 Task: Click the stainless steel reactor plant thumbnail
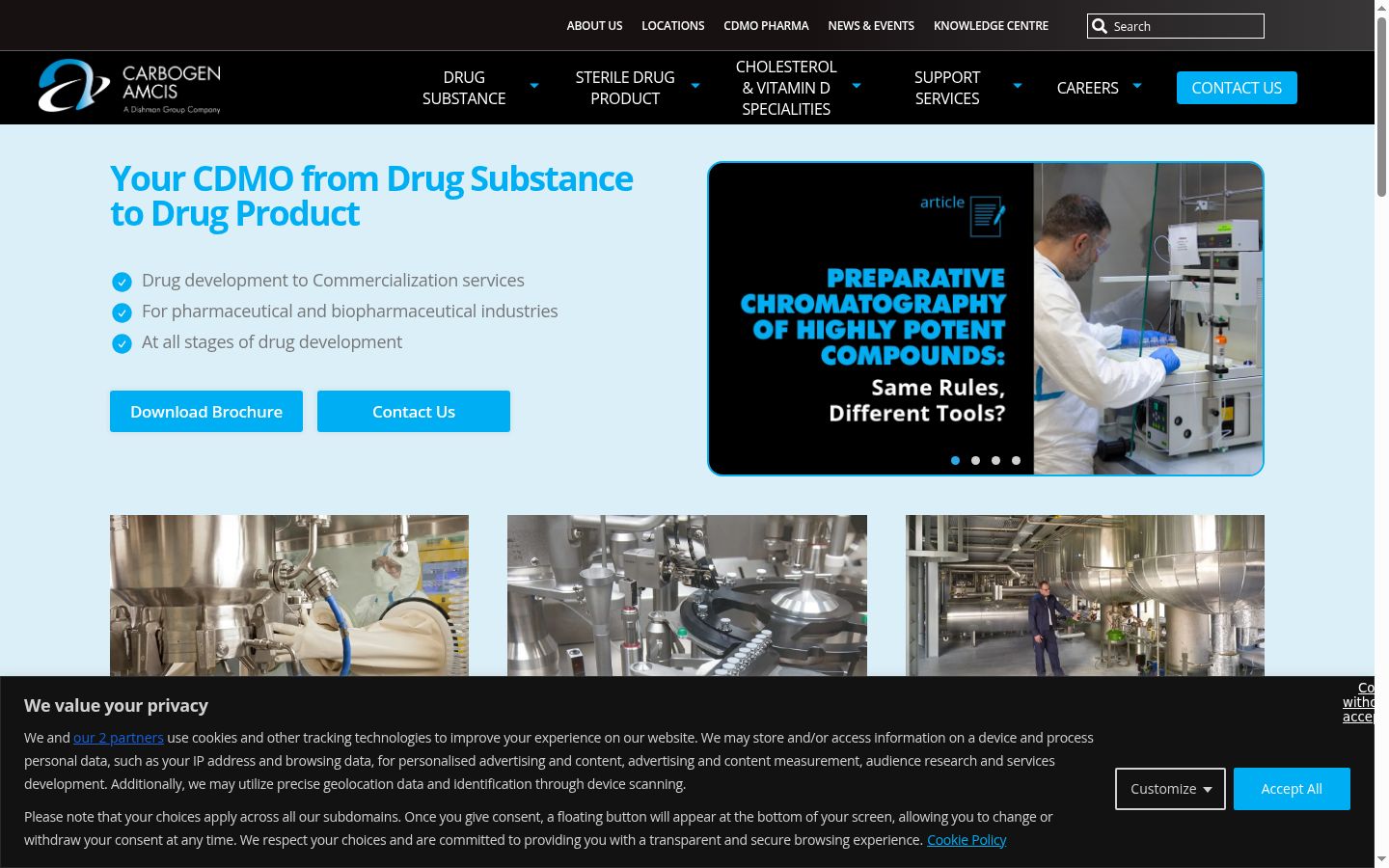click(1085, 595)
